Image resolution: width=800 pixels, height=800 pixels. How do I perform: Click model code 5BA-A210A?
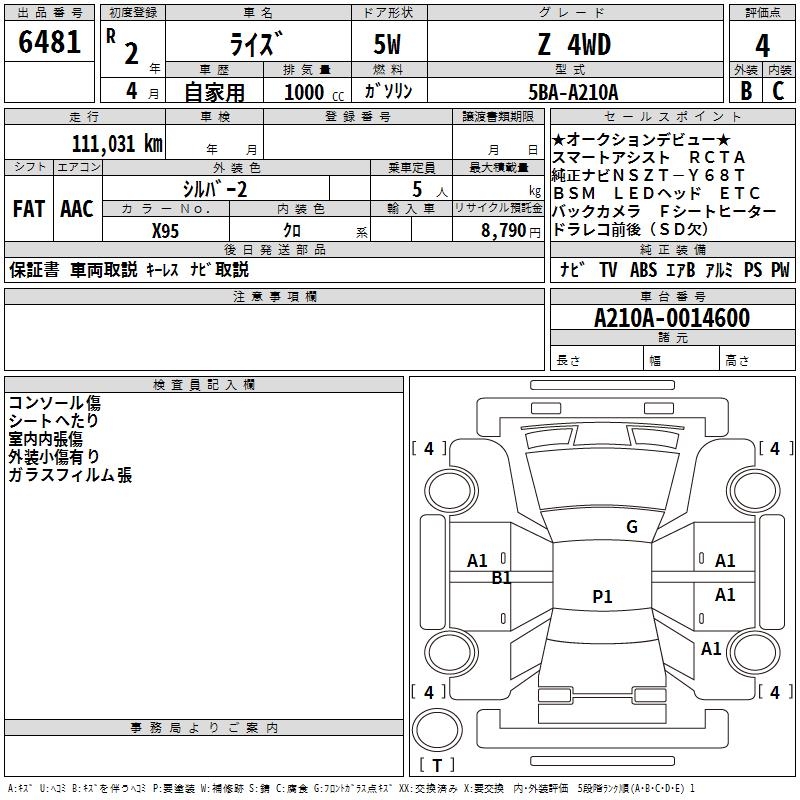(x=573, y=92)
